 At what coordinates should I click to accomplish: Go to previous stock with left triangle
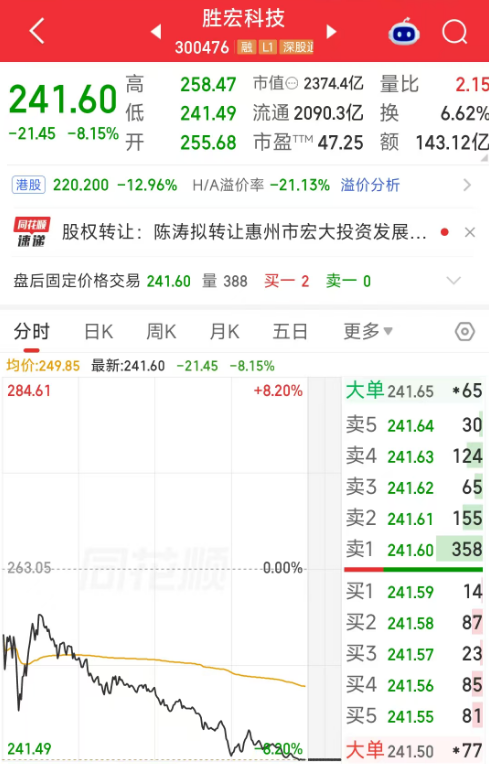156,32
